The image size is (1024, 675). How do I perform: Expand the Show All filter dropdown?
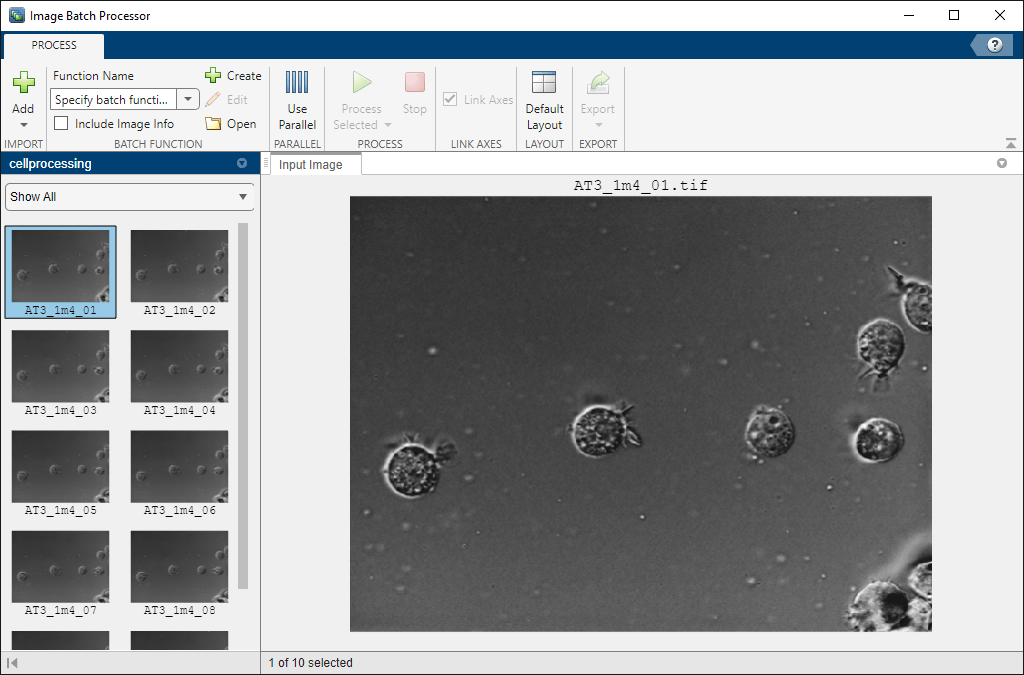(x=242, y=197)
